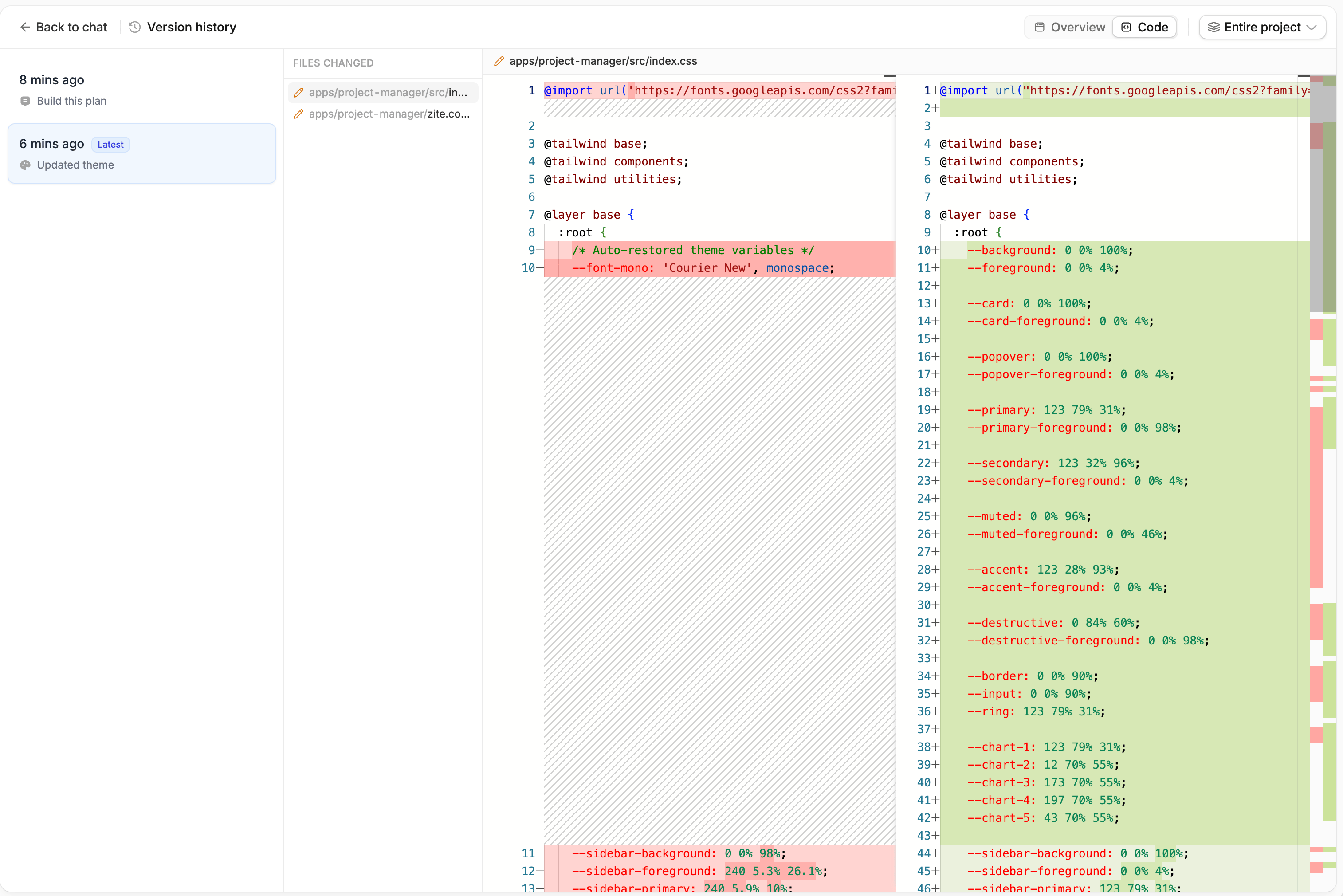The image size is (1343, 896).
Task: Click the Updated theme label
Action: click(x=75, y=165)
